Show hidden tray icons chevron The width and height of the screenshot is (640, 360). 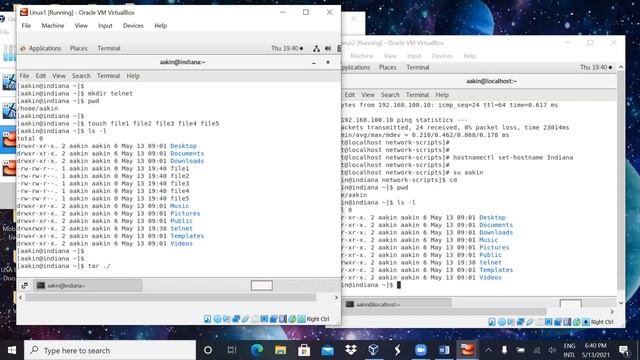click(x=488, y=350)
